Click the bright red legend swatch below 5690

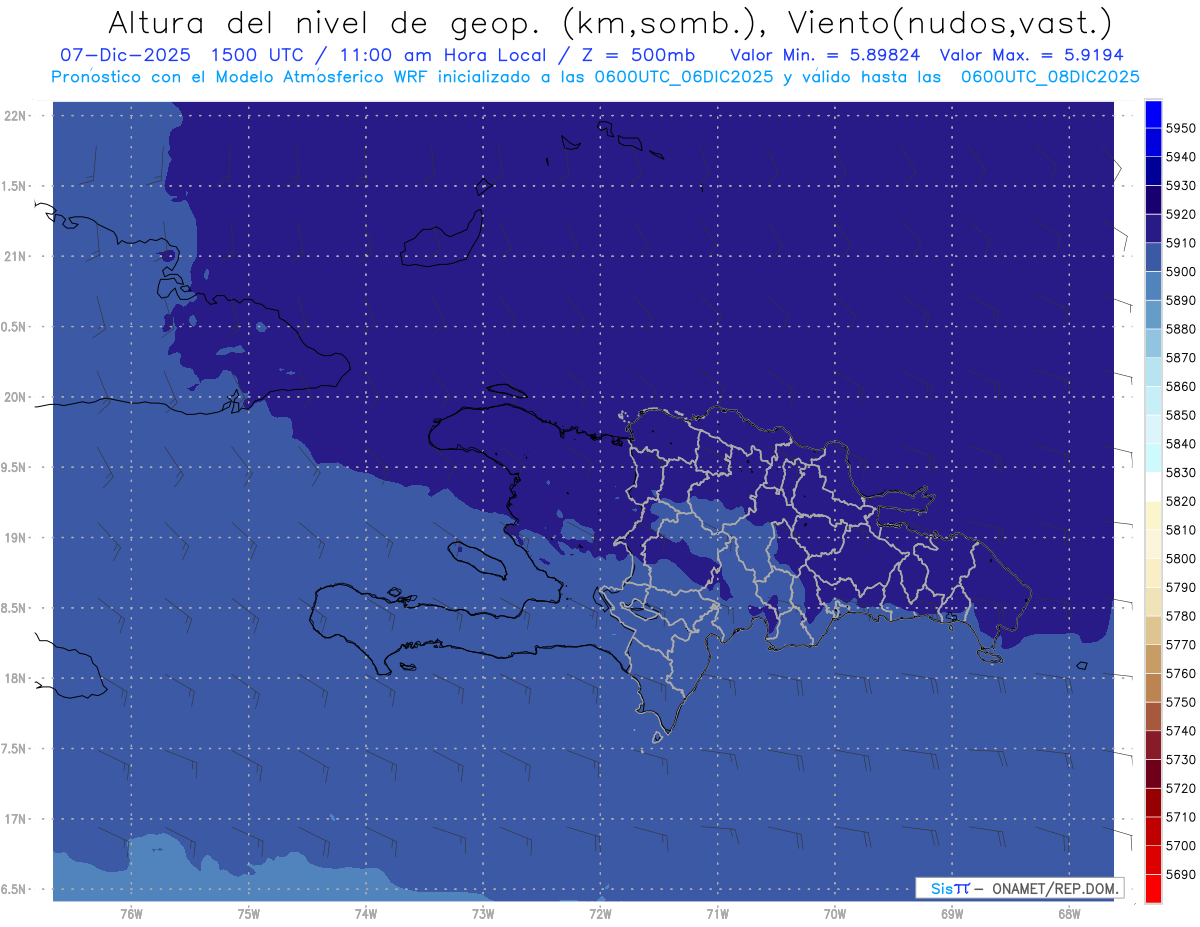[x=1153, y=888]
